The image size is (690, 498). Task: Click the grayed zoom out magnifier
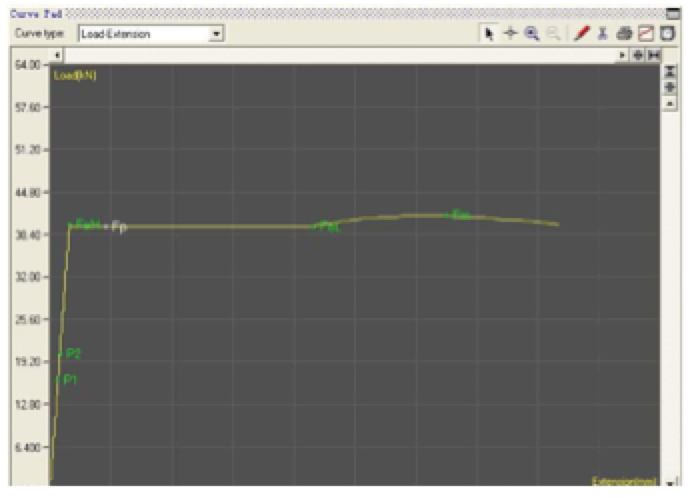point(553,33)
